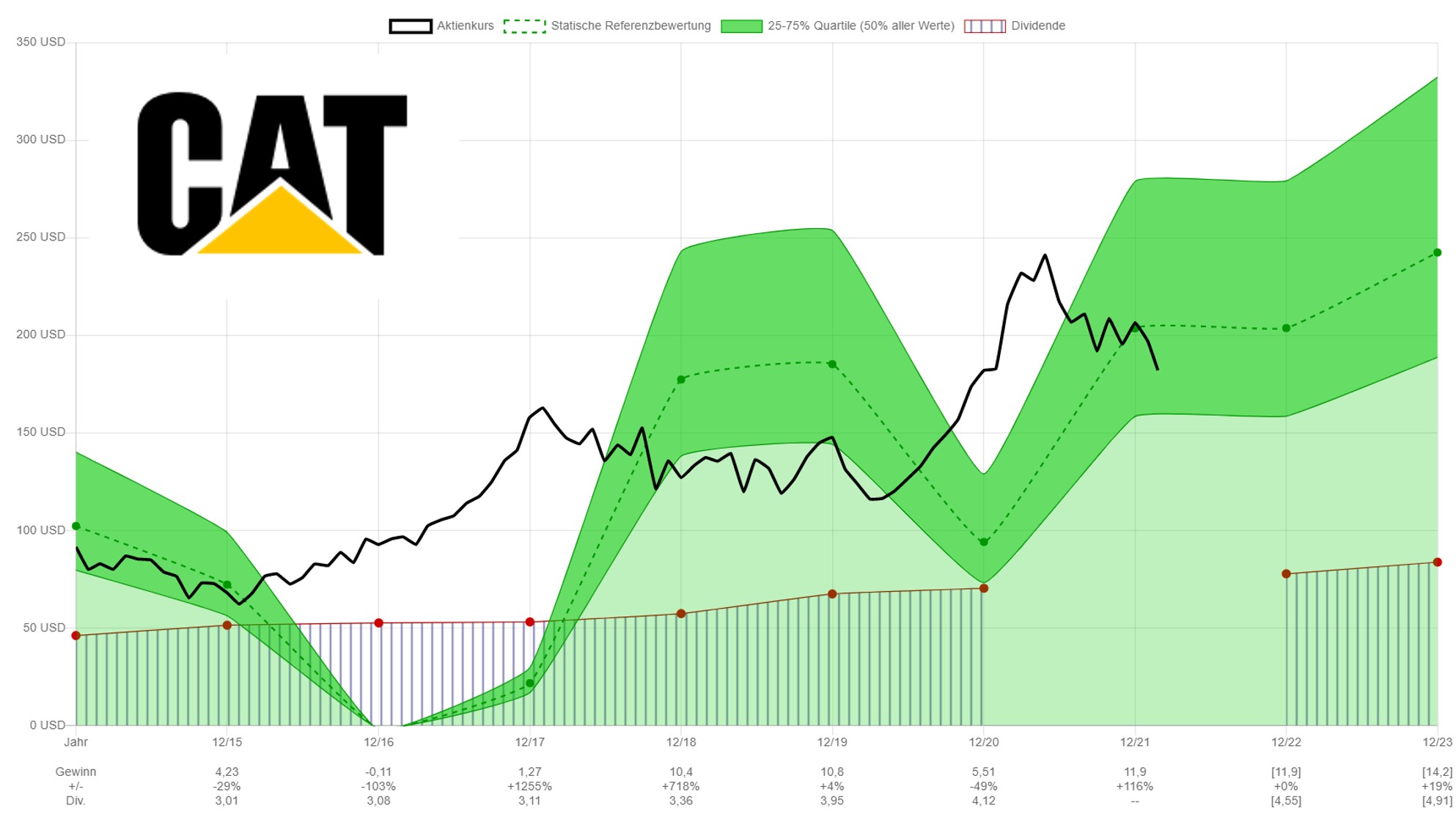
Task: Click the dashed green reference legend swatch
Action: [525, 26]
